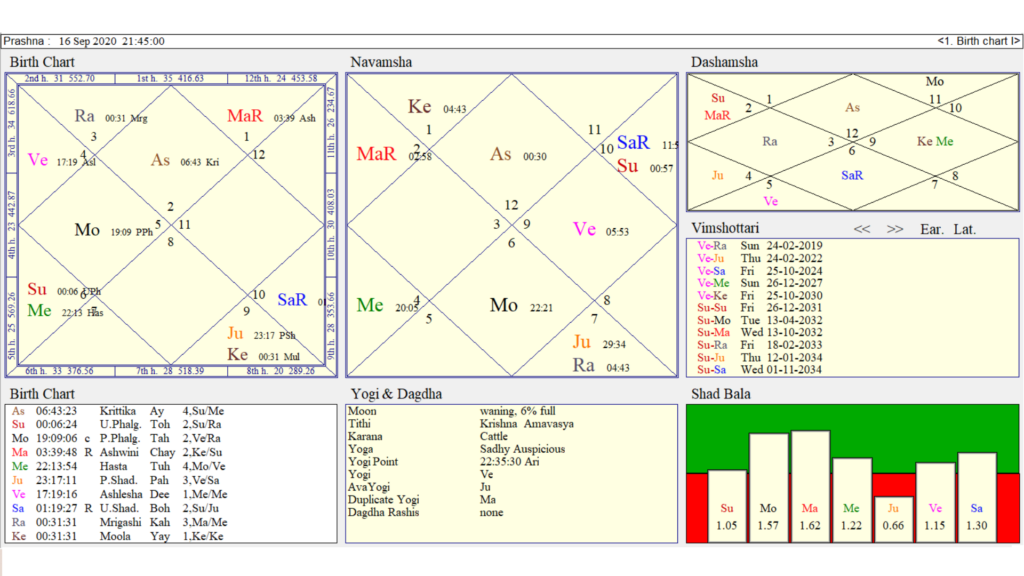Click the Me Hasta row in the planet table
The image size is (1024, 576).
(118, 466)
